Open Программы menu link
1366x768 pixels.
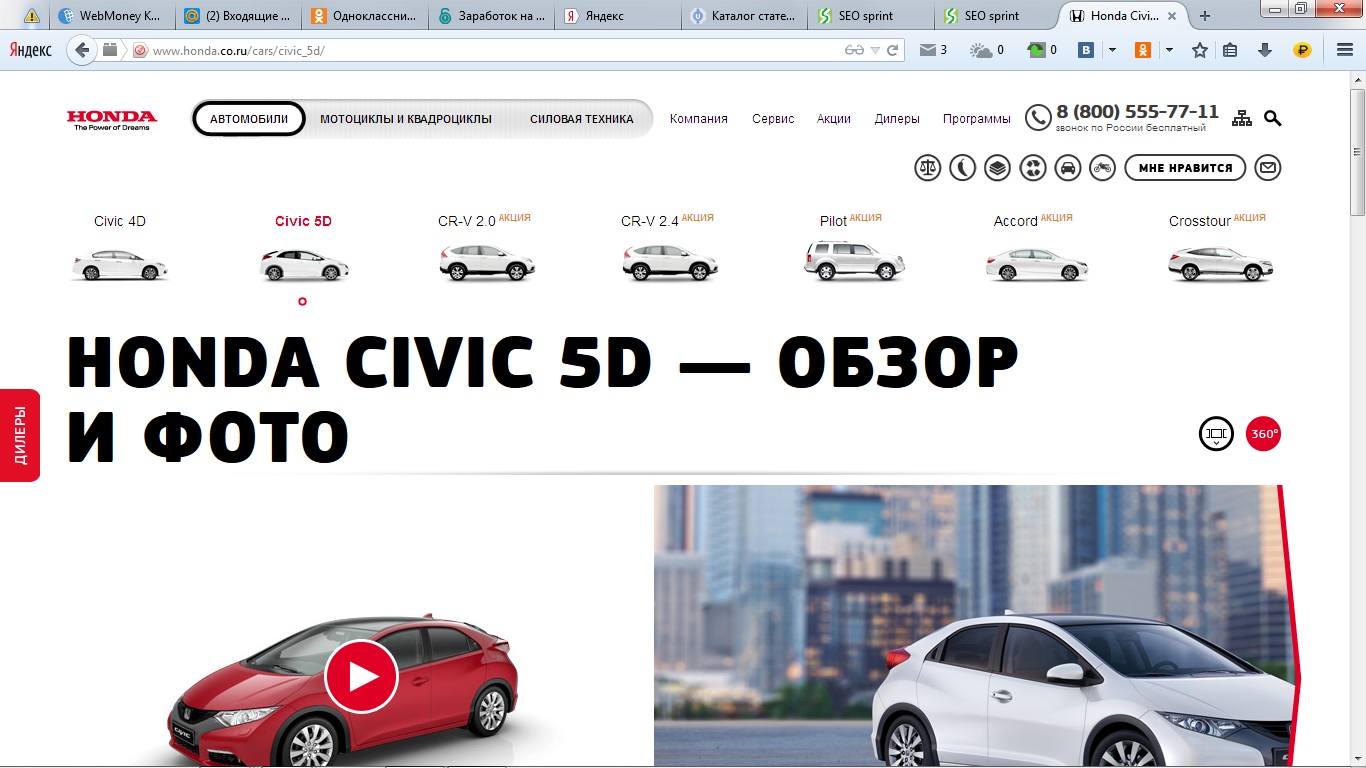(977, 119)
